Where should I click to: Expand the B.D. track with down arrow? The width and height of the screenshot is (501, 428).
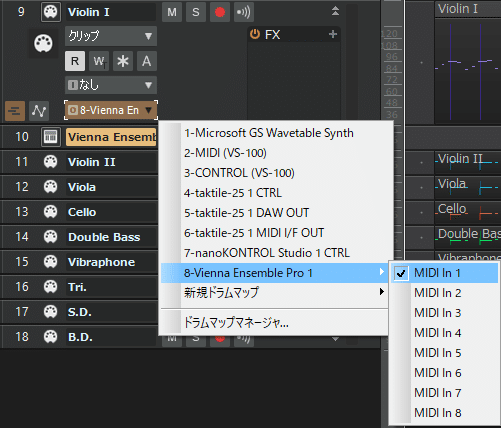pyautogui.click(x=335, y=339)
